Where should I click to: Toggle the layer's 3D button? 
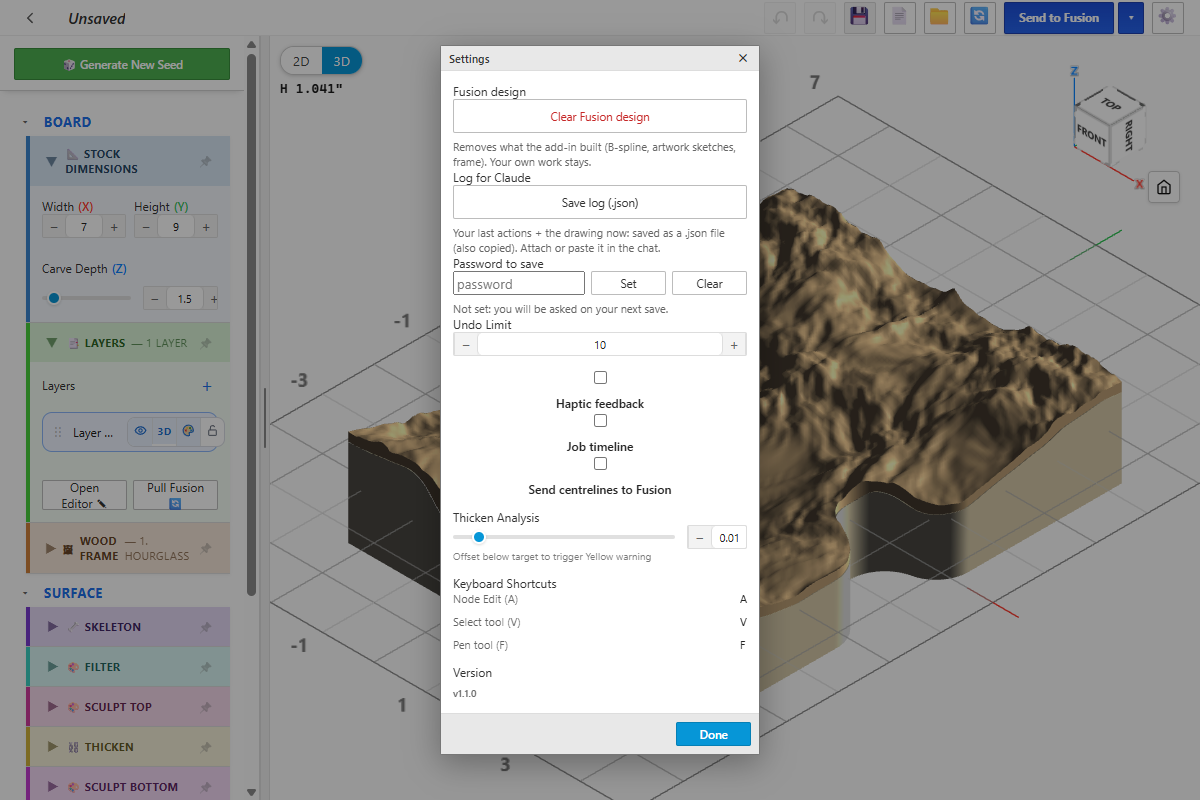[x=164, y=432]
